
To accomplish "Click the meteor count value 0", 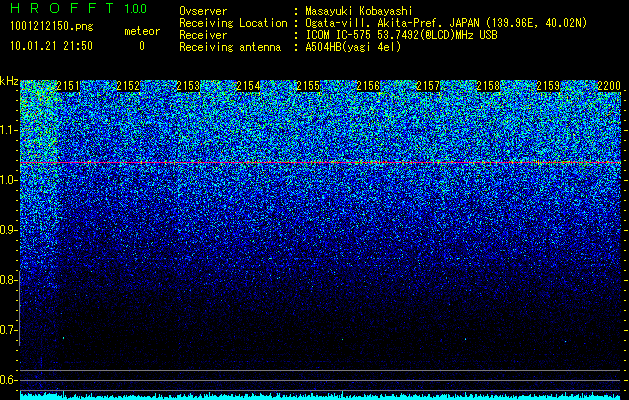I will click(142, 46).
